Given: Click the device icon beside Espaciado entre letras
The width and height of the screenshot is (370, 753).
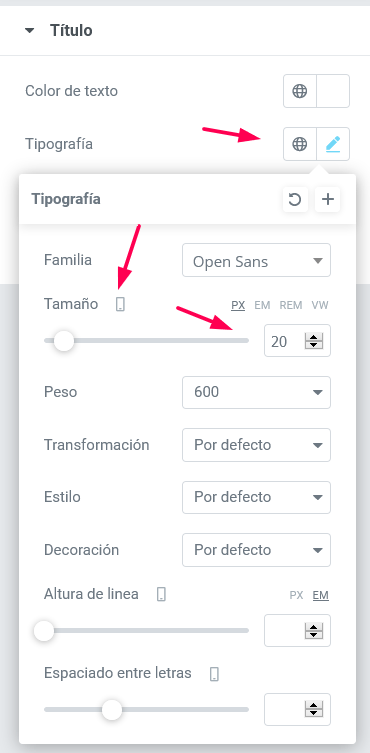Looking at the screenshot, I should (214, 674).
